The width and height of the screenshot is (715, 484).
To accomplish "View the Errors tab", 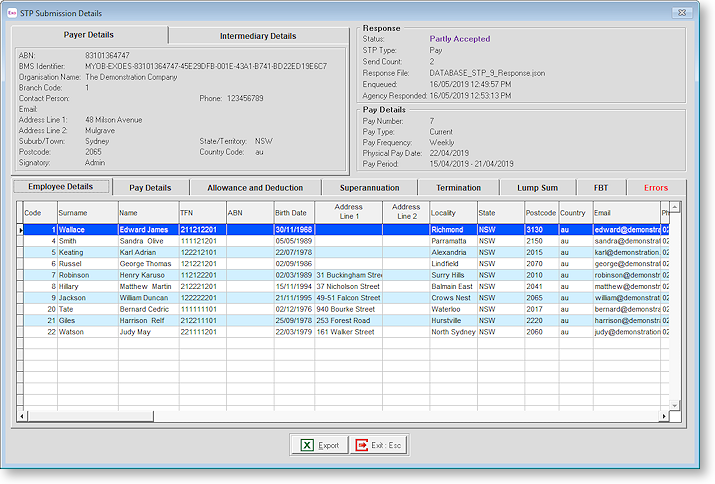I will click(656, 188).
